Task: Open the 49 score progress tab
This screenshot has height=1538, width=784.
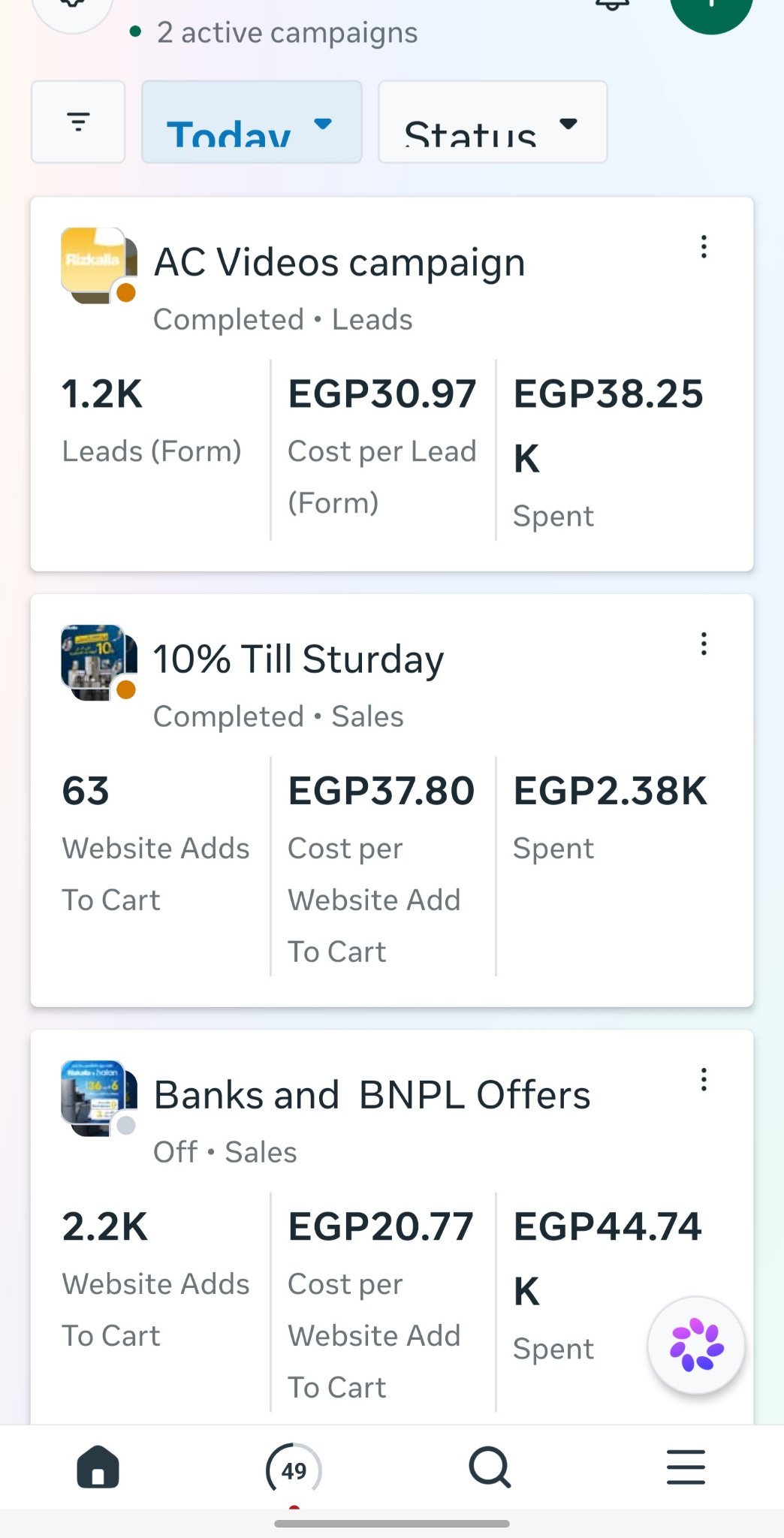Action: 294,1470
